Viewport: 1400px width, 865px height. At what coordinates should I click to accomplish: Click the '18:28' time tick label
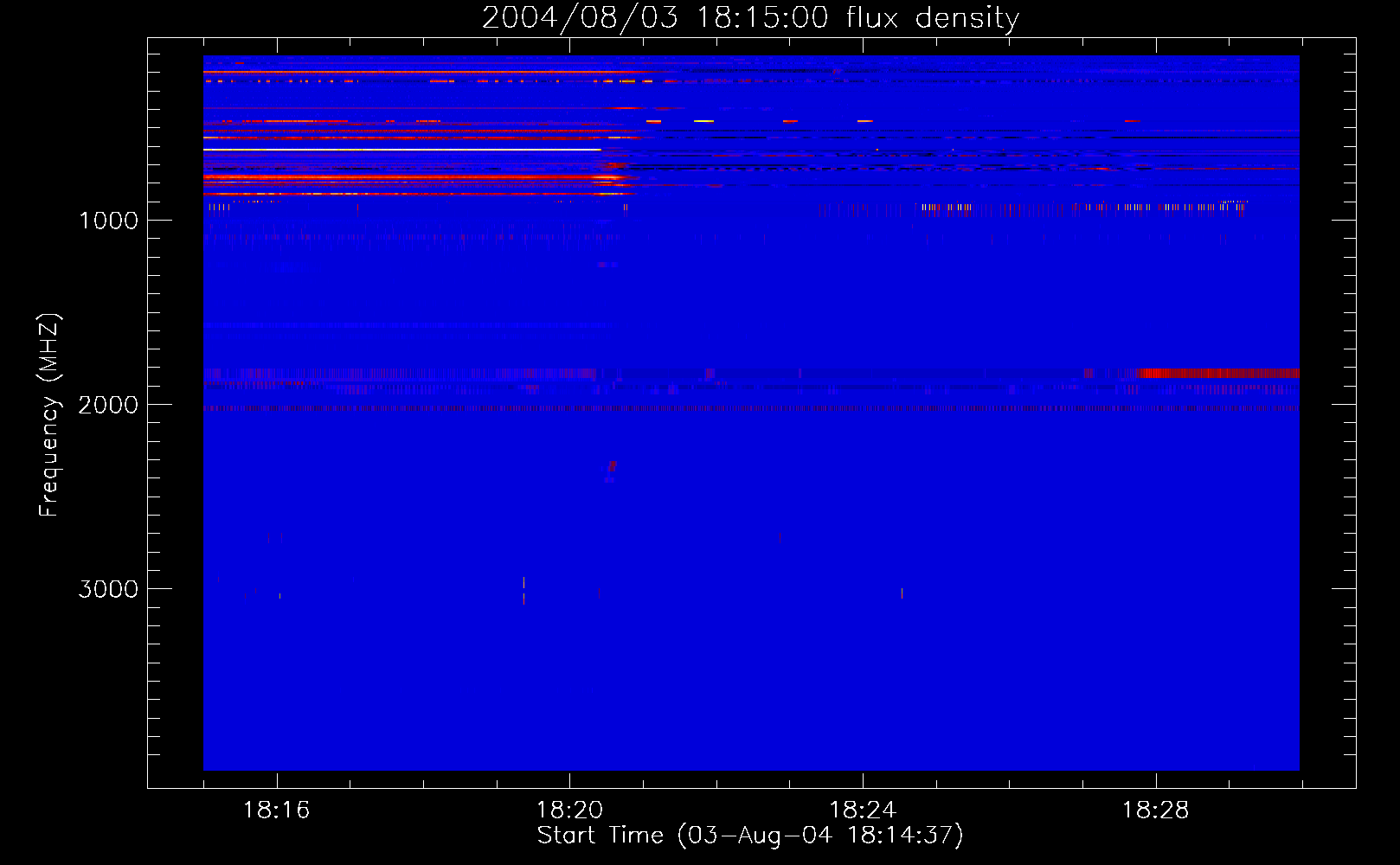click(x=1156, y=811)
